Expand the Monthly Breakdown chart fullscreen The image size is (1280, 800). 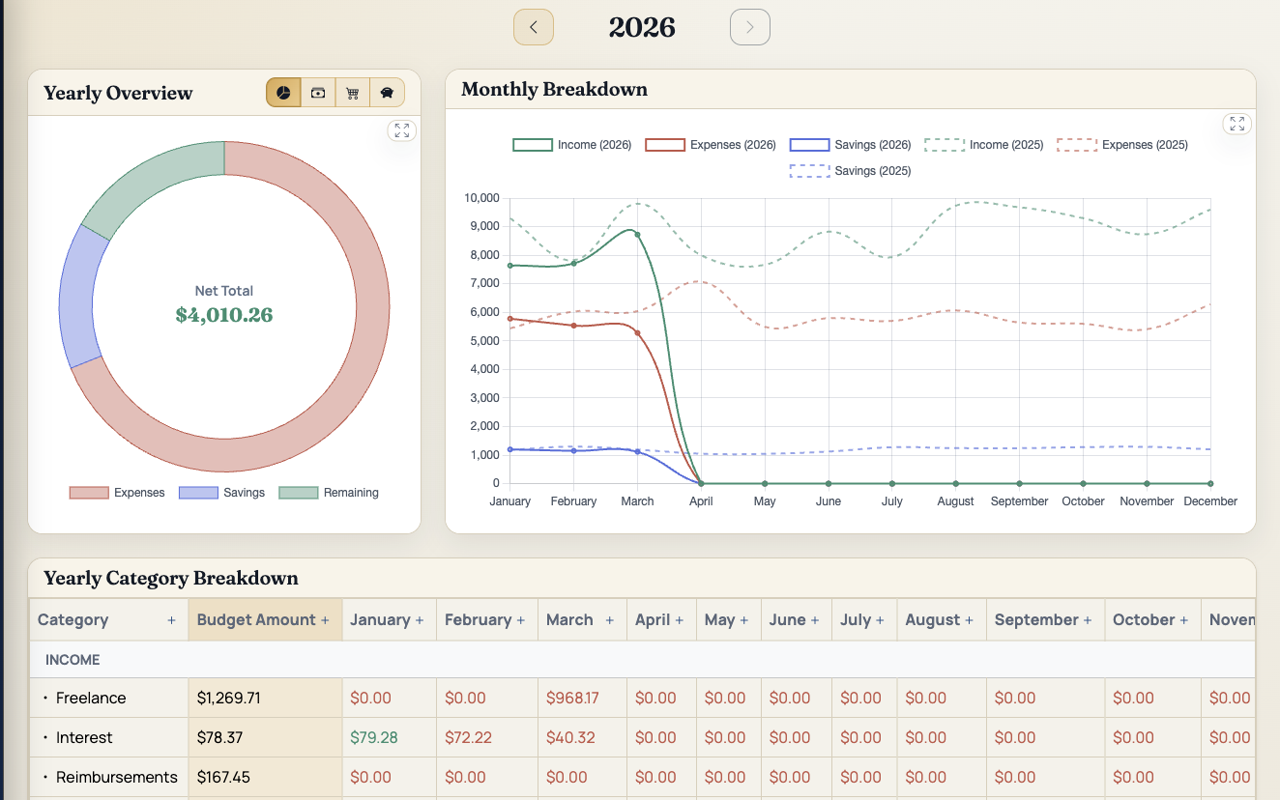[1237, 124]
